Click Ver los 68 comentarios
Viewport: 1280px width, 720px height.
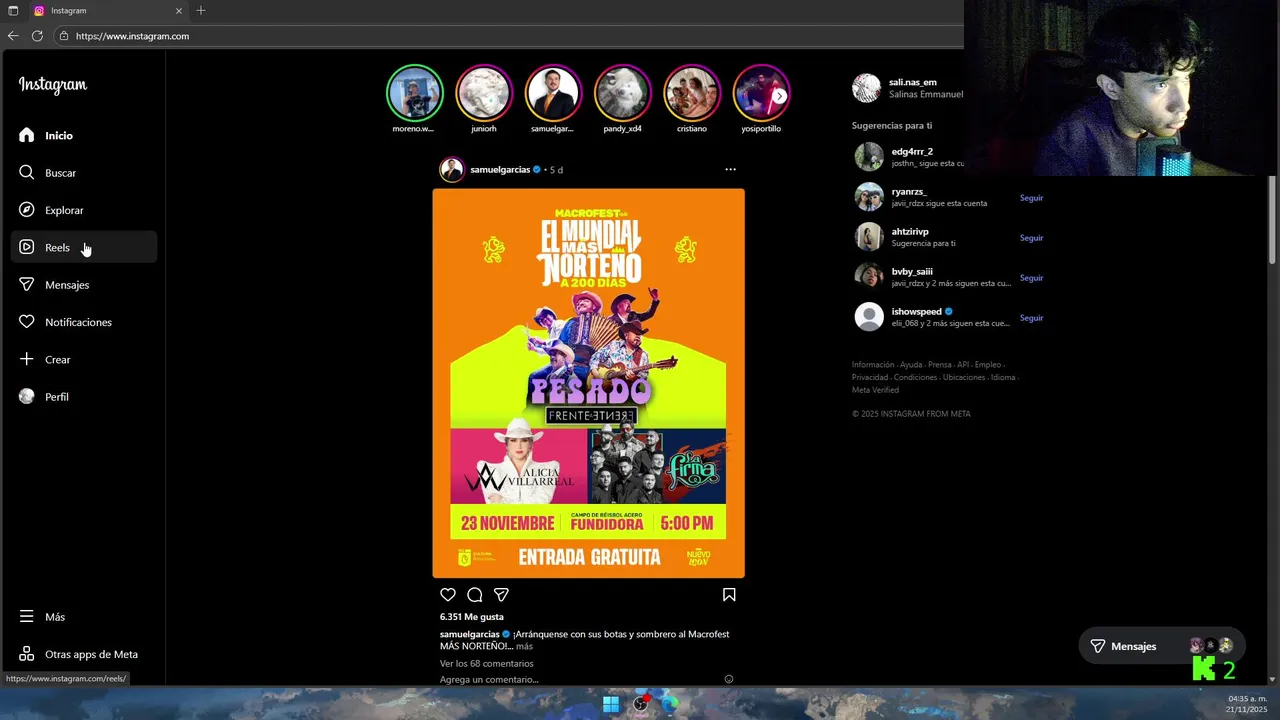(x=487, y=663)
